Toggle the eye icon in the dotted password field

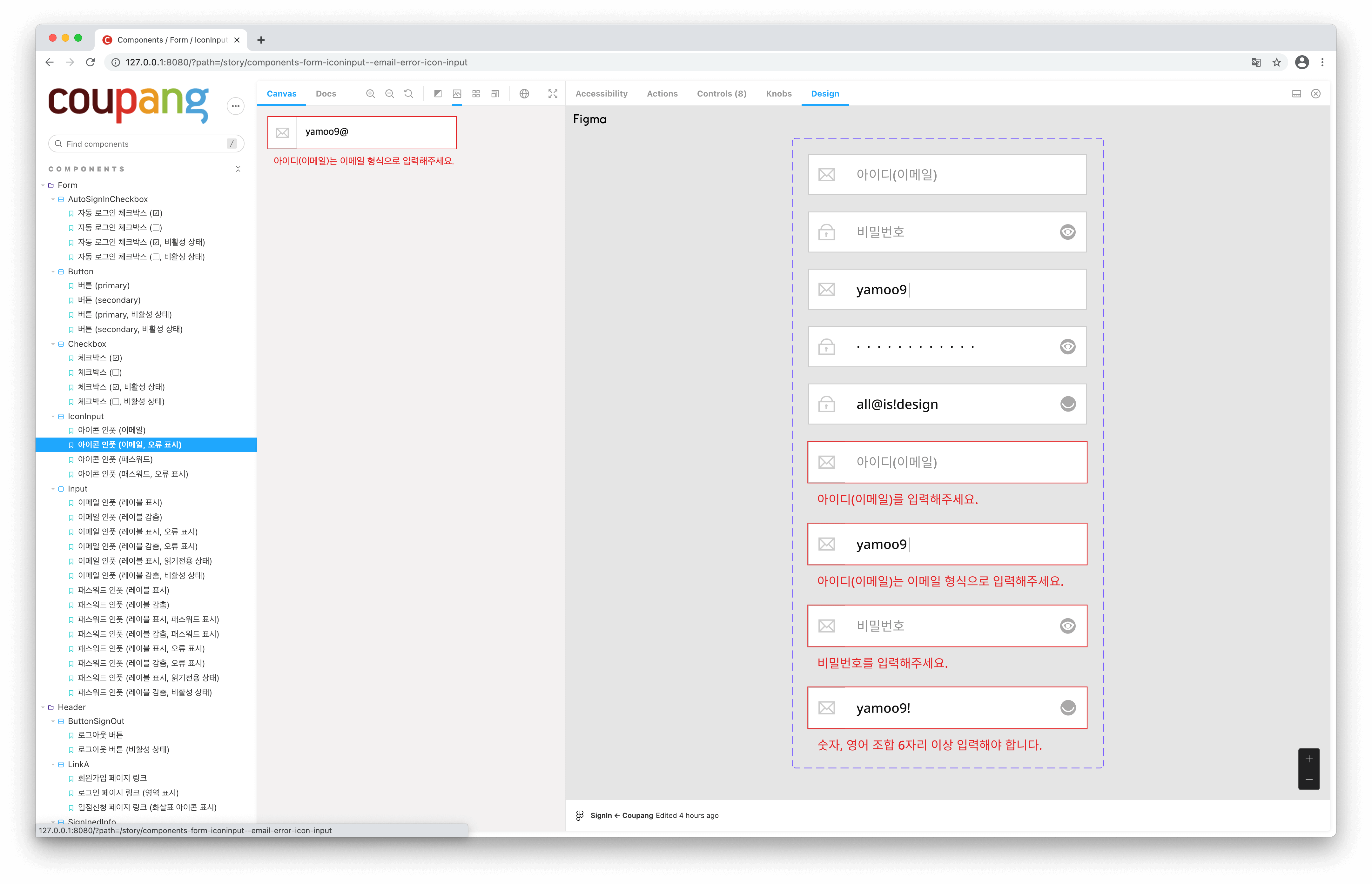1068,347
